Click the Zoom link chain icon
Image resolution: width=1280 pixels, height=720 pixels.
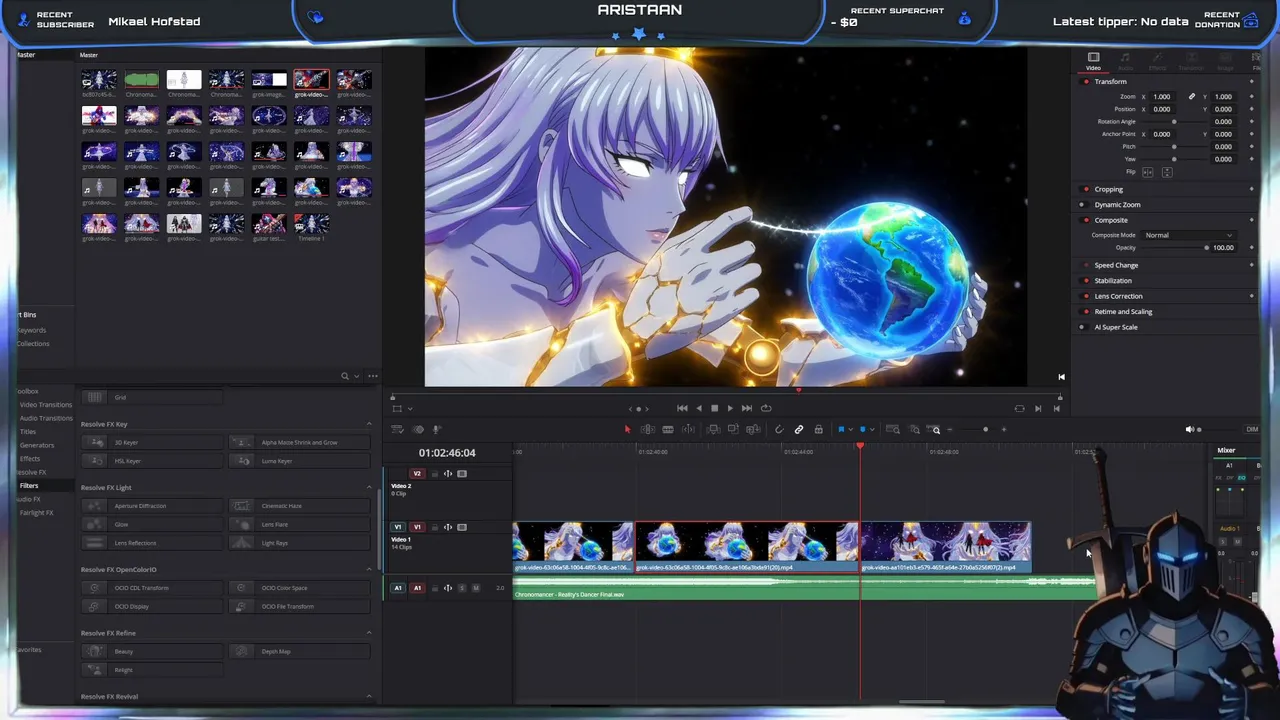tap(1191, 97)
